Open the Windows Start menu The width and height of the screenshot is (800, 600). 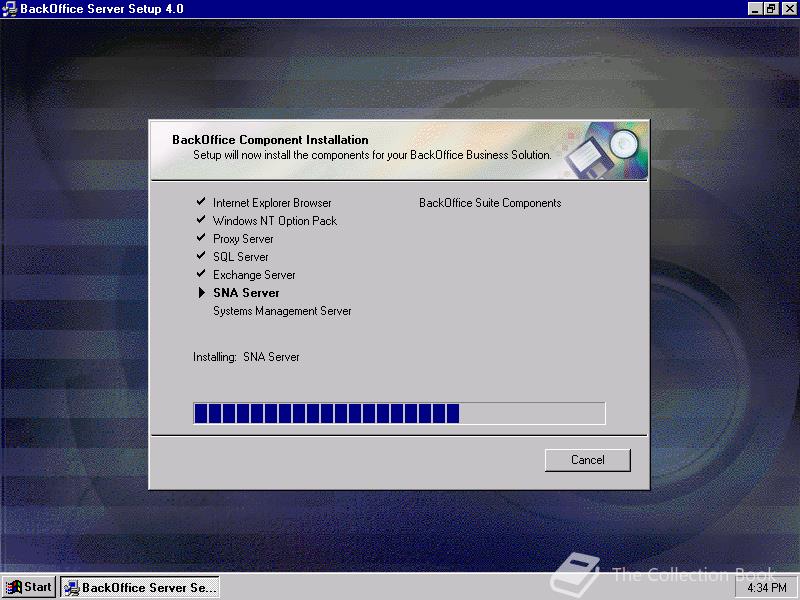(29, 587)
